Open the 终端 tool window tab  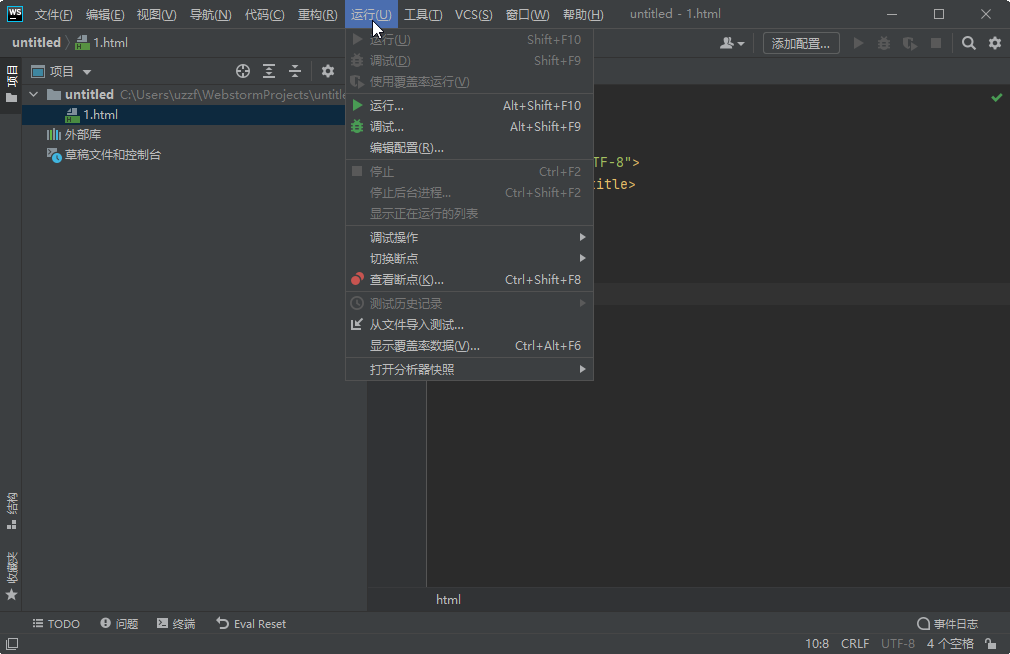tap(176, 624)
